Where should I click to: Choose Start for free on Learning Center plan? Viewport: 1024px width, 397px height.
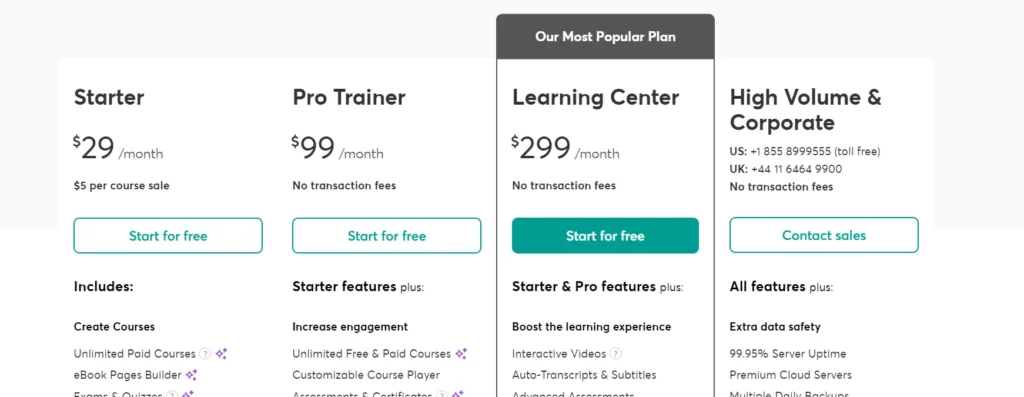(605, 236)
